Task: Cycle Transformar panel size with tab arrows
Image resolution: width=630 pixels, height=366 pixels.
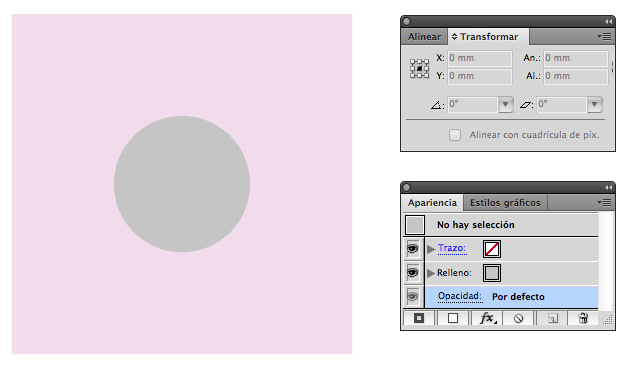Action: 454,37
